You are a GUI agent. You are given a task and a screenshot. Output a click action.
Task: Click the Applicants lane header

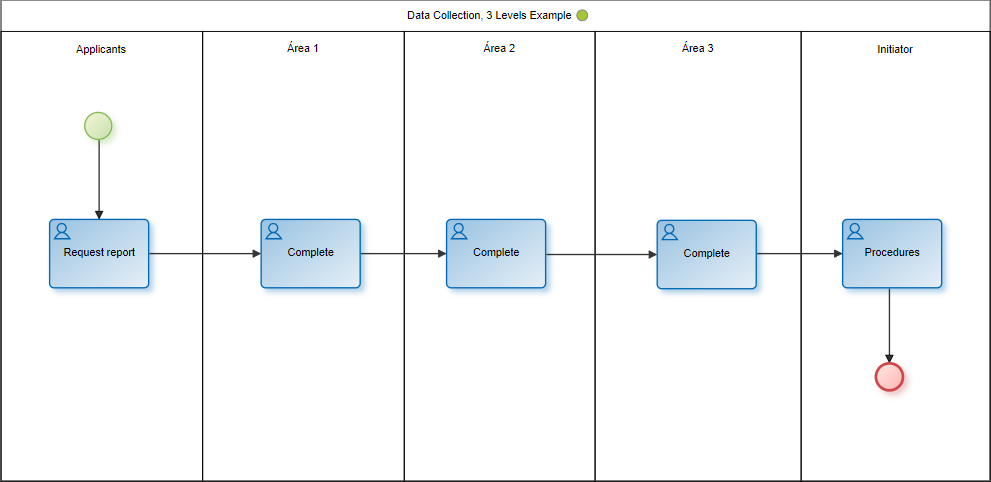(101, 49)
